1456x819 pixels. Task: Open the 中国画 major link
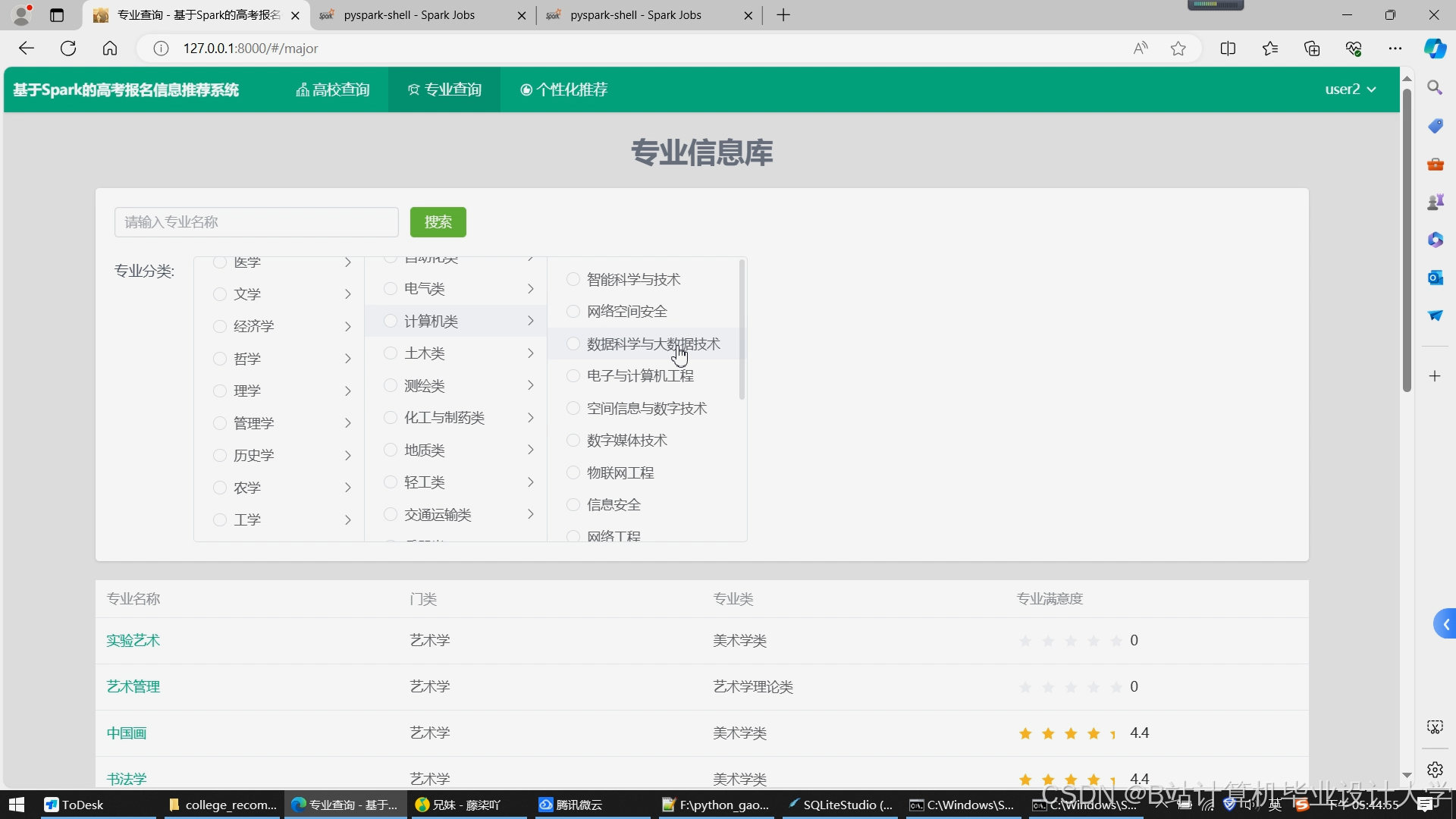[x=127, y=733]
